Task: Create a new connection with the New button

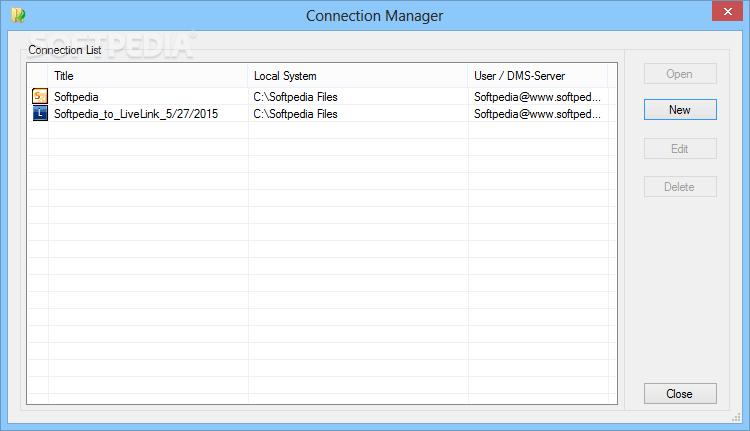Action: (x=680, y=110)
